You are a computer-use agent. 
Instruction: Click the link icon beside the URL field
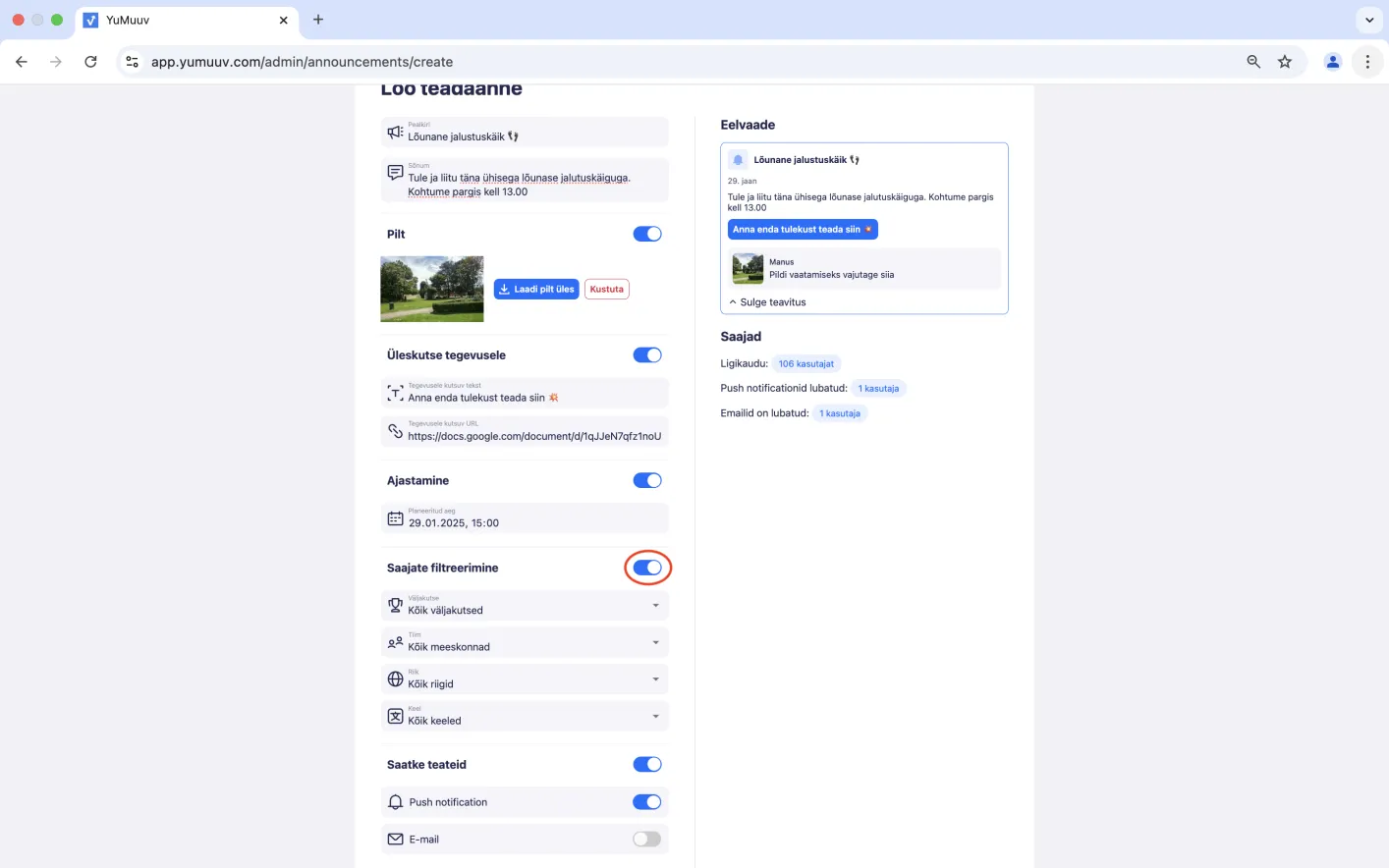[395, 431]
